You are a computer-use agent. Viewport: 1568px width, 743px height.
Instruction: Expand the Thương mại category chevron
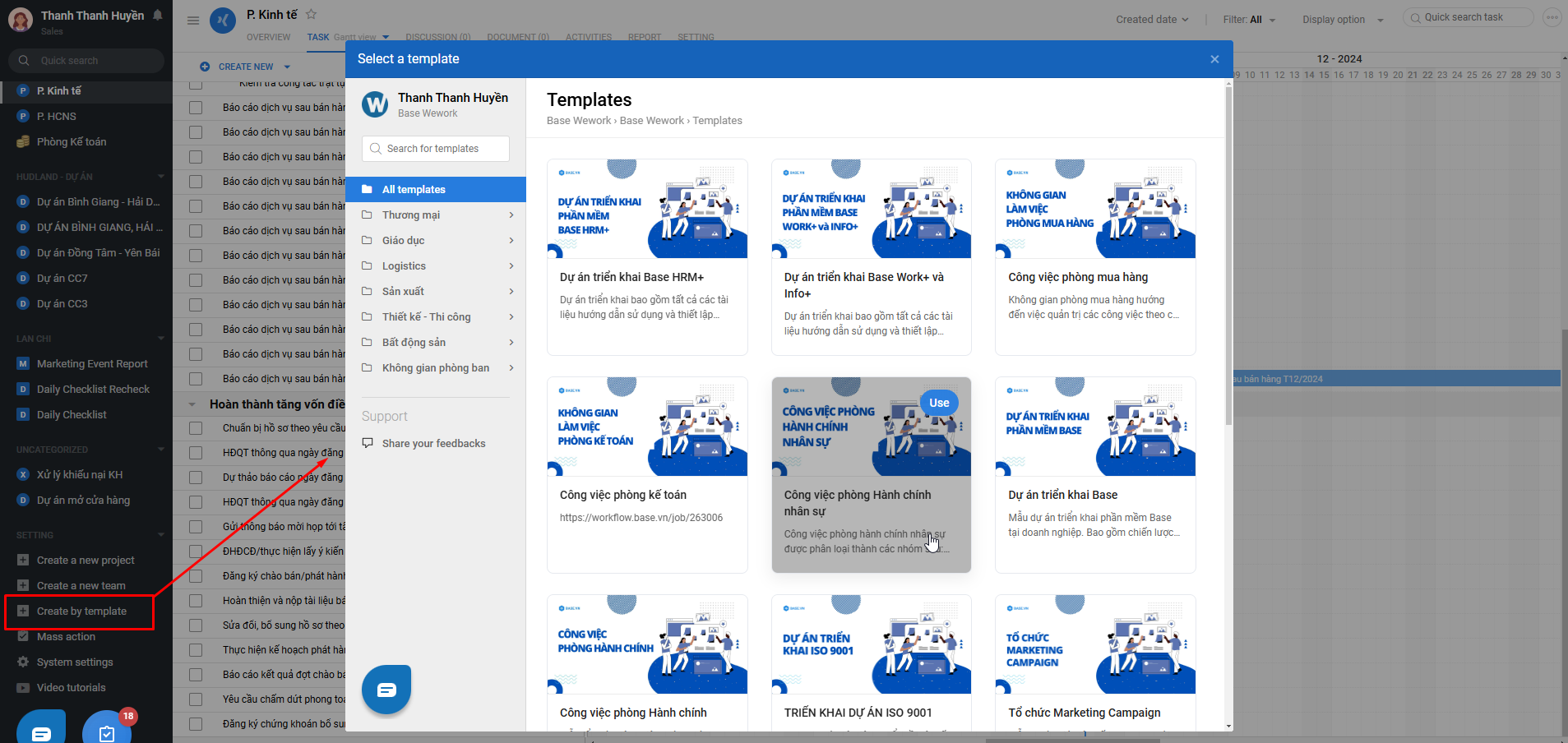511,215
